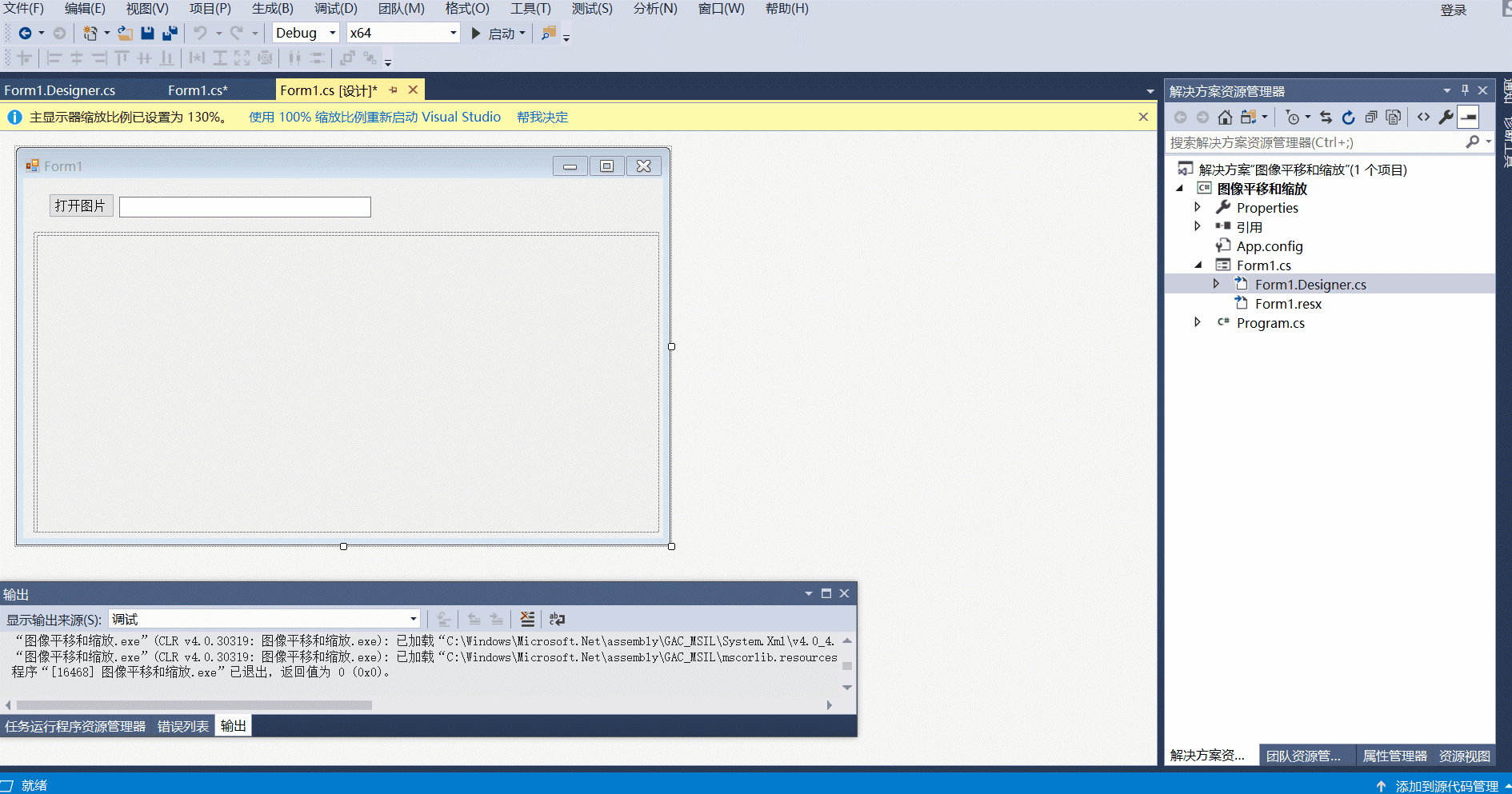
Task: Toggle Preview Selected Items in Solution Explorer
Action: (x=1468, y=118)
